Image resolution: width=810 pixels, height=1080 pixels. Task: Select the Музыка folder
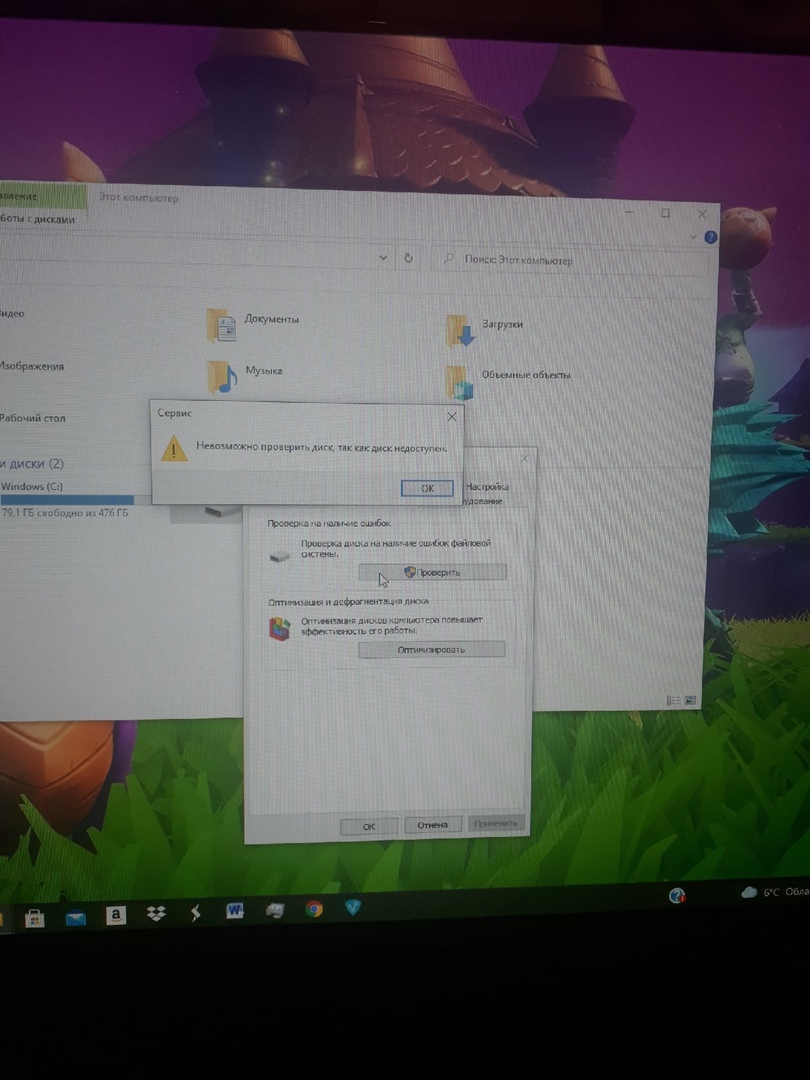click(x=245, y=375)
